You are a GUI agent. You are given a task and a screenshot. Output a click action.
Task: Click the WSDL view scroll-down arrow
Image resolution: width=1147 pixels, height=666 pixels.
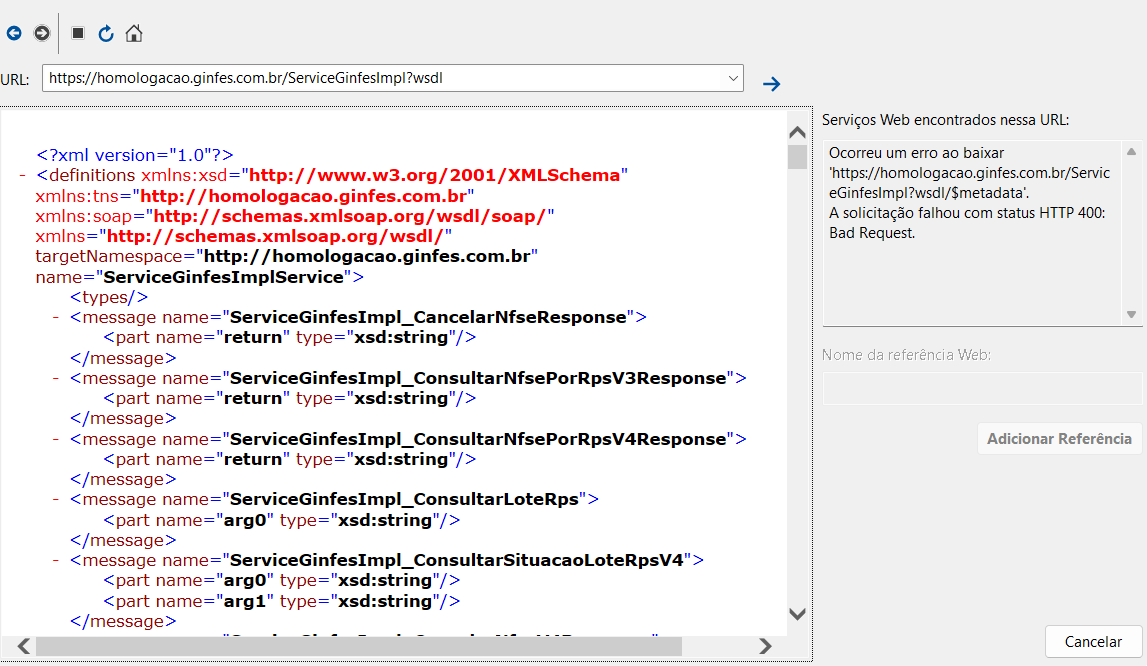click(797, 614)
